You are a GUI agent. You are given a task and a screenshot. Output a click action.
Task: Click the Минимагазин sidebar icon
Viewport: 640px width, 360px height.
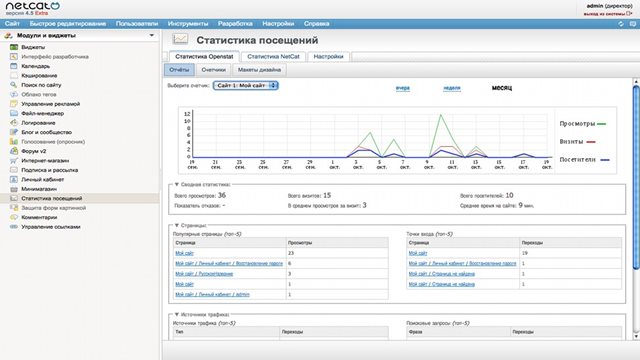pyautogui.click(x=14, y=189)
